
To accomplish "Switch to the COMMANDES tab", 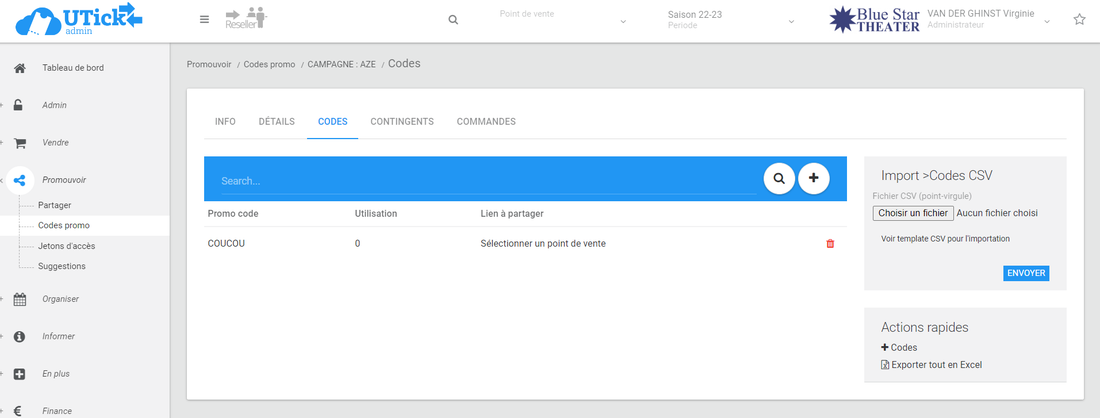I will click(486, 122).
